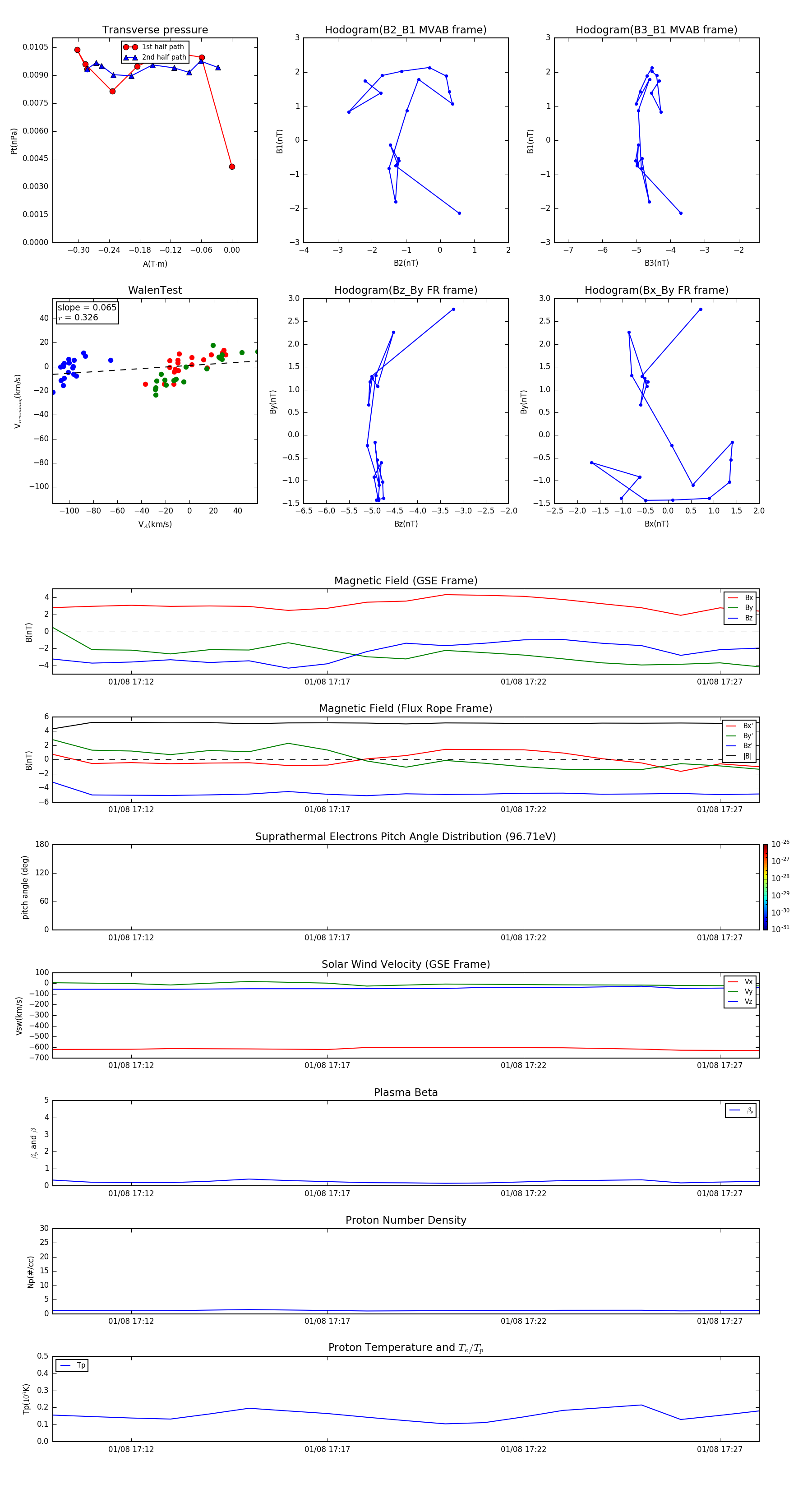Select the "Hodogram(B3_B1 MVAB frame)" title
This screenshot has width=812, height=1489.
point(656,30)
